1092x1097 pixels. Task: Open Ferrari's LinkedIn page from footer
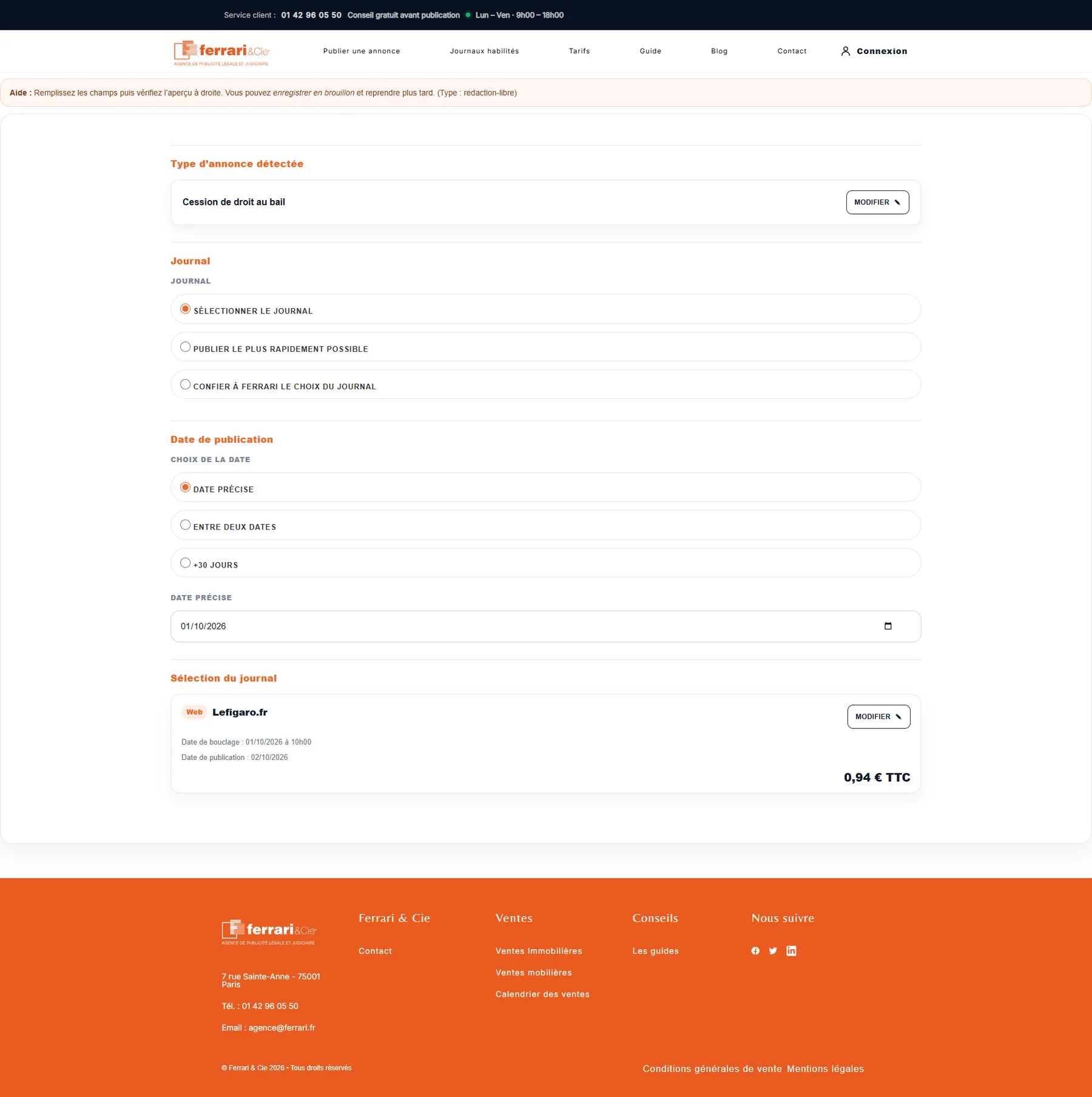tap(791, 951)
